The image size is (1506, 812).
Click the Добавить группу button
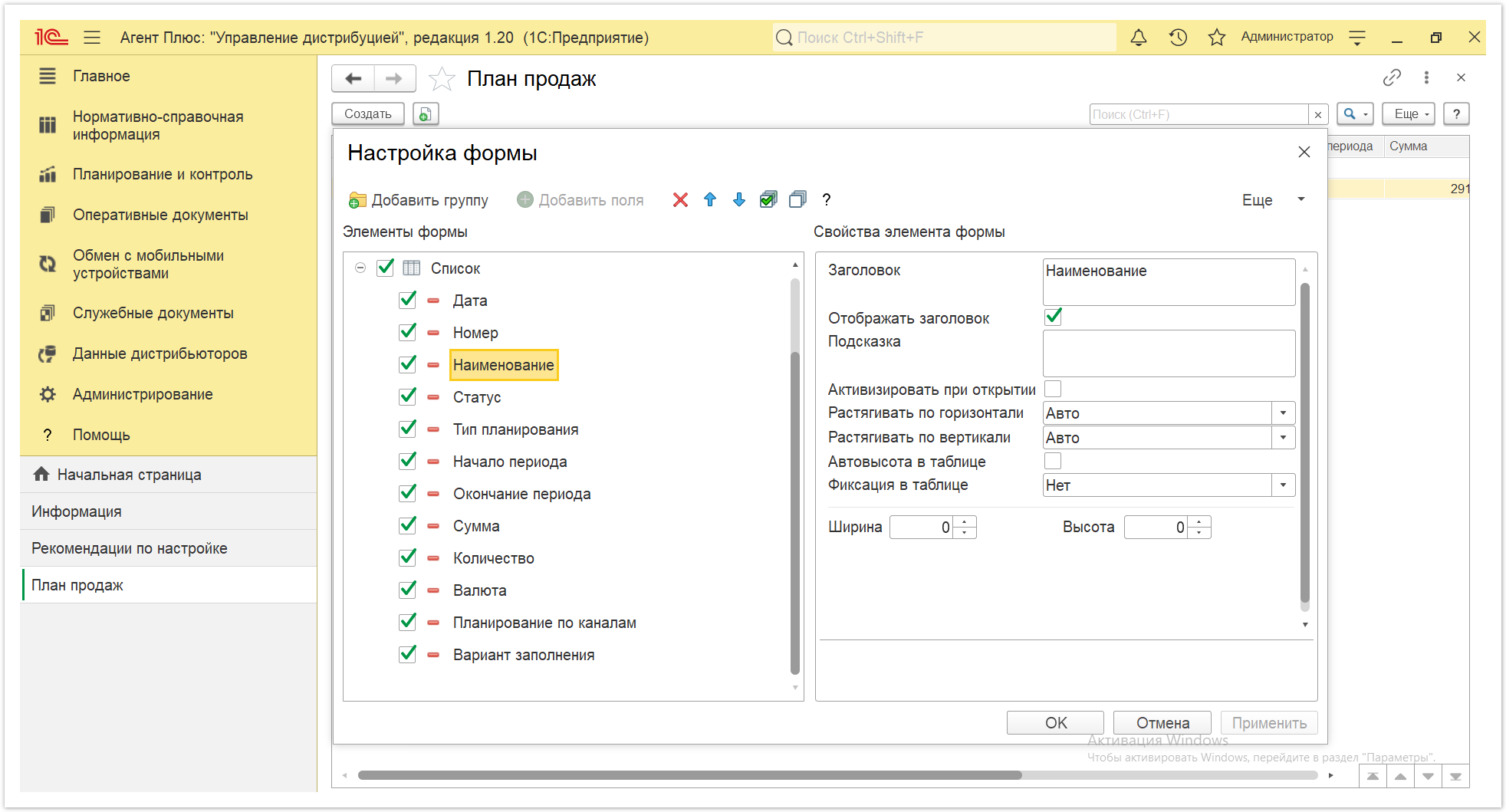[x=418, y=200]
